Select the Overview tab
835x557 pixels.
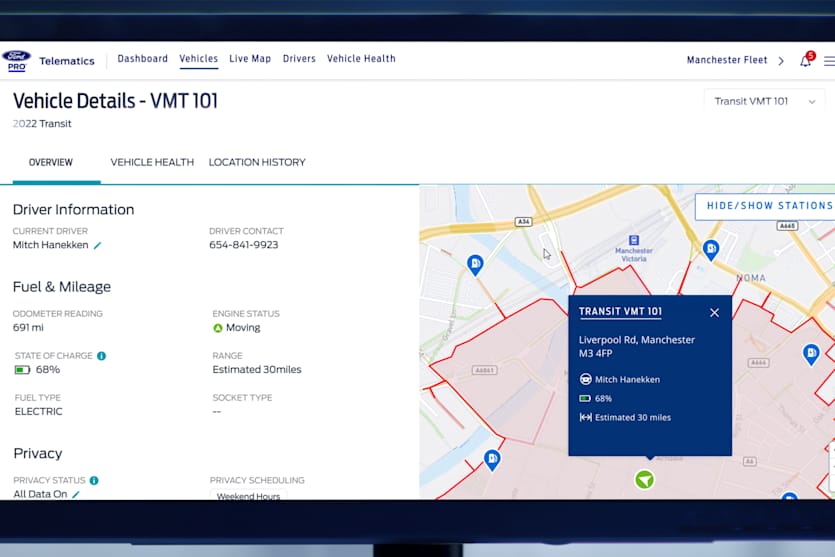51,162
